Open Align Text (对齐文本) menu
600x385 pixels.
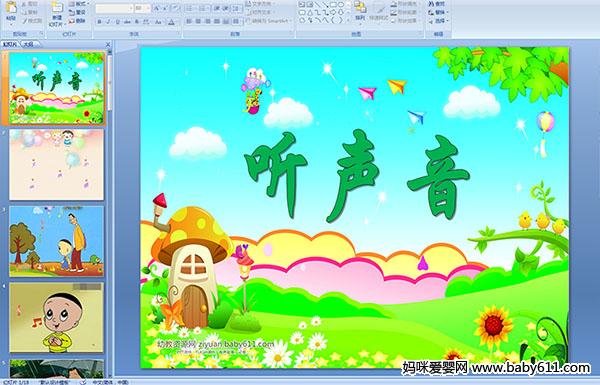[x=261, y=12]
